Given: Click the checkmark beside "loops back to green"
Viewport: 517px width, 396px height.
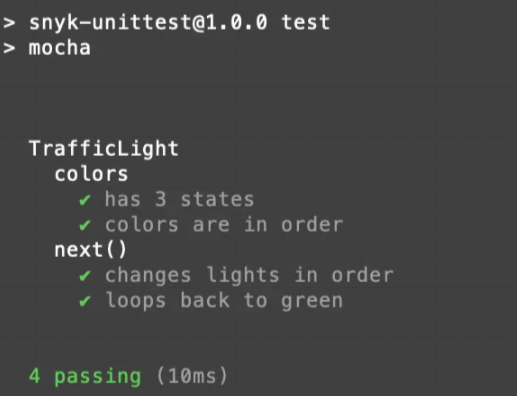Looking at the screenshot, I should [85, 301].
